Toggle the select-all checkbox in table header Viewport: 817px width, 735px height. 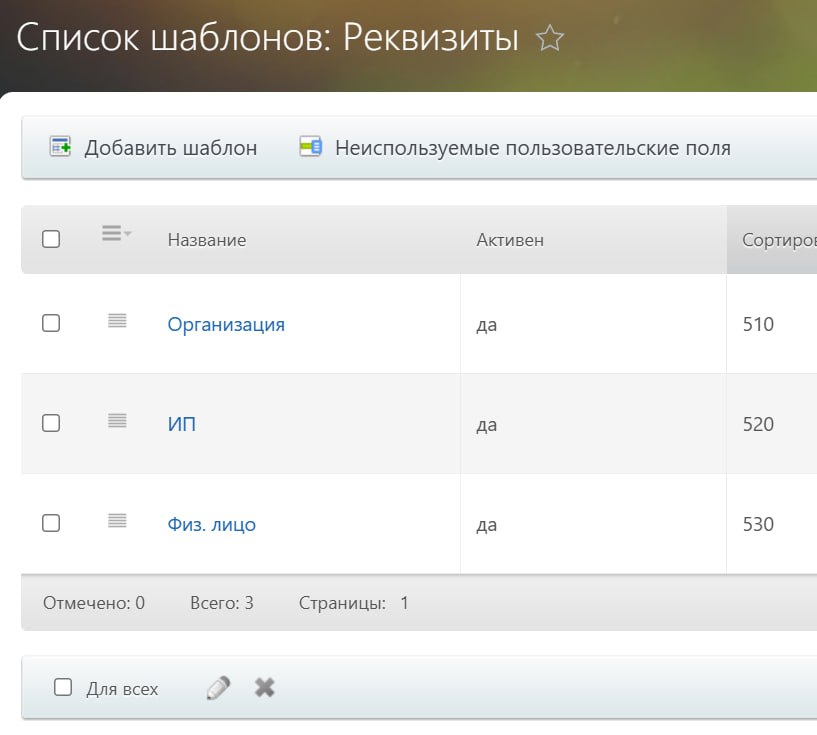(51, 239)
